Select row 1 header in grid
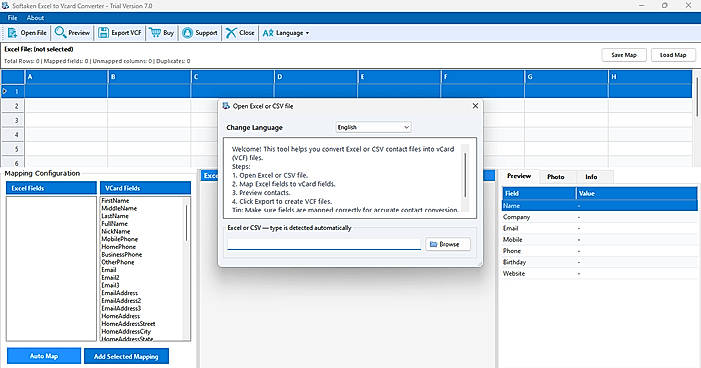Viewport: 701px width, 368px height. [x=13, y=91]
